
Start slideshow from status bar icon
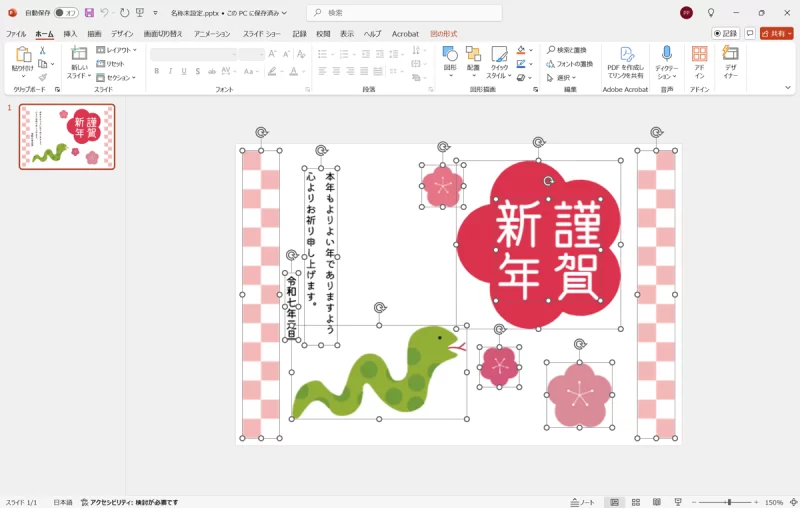coord(679,502)
